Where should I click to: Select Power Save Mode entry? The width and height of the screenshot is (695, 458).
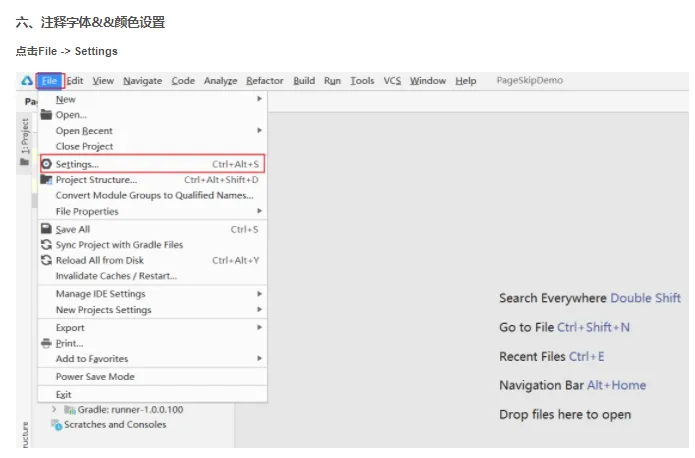(x=152, y=376)
